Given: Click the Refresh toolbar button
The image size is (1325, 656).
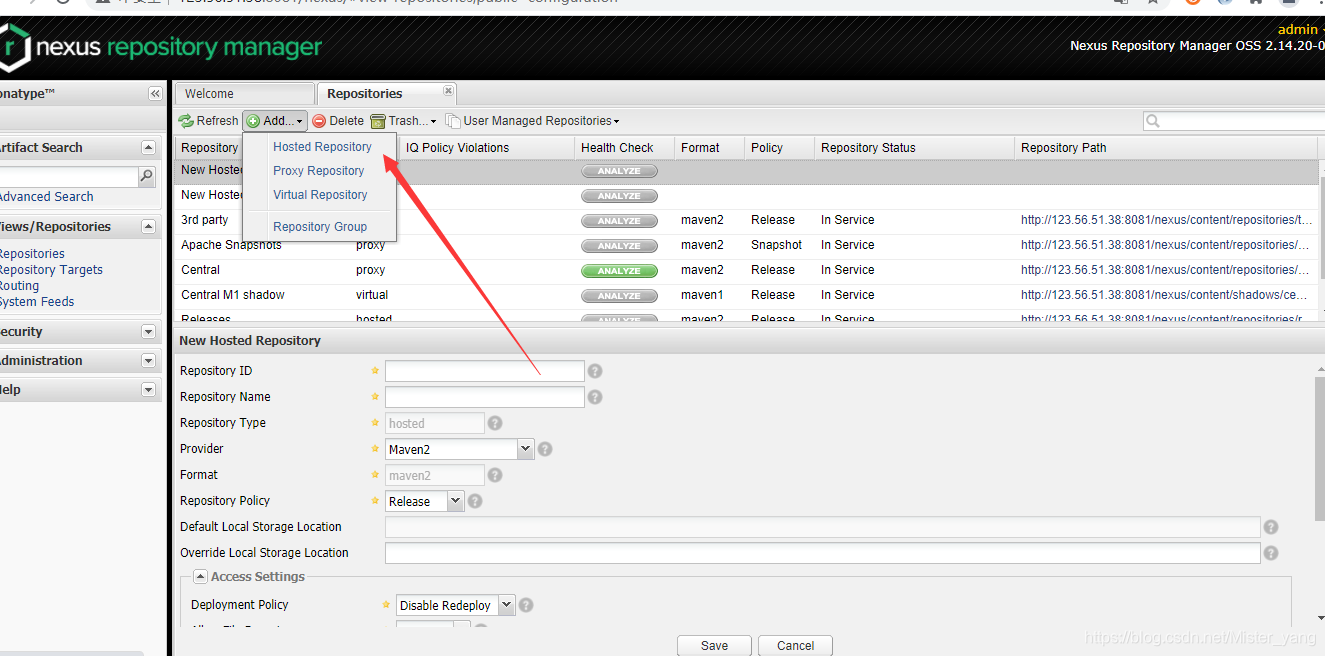Looking at the screenshot, I should pyautogui.click(x=209, y=121).
